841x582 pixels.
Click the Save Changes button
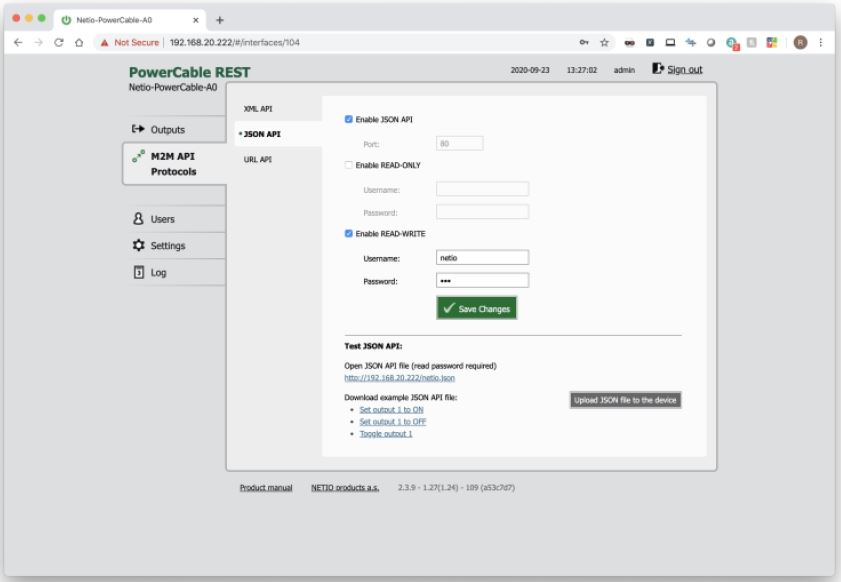point(477,308)
